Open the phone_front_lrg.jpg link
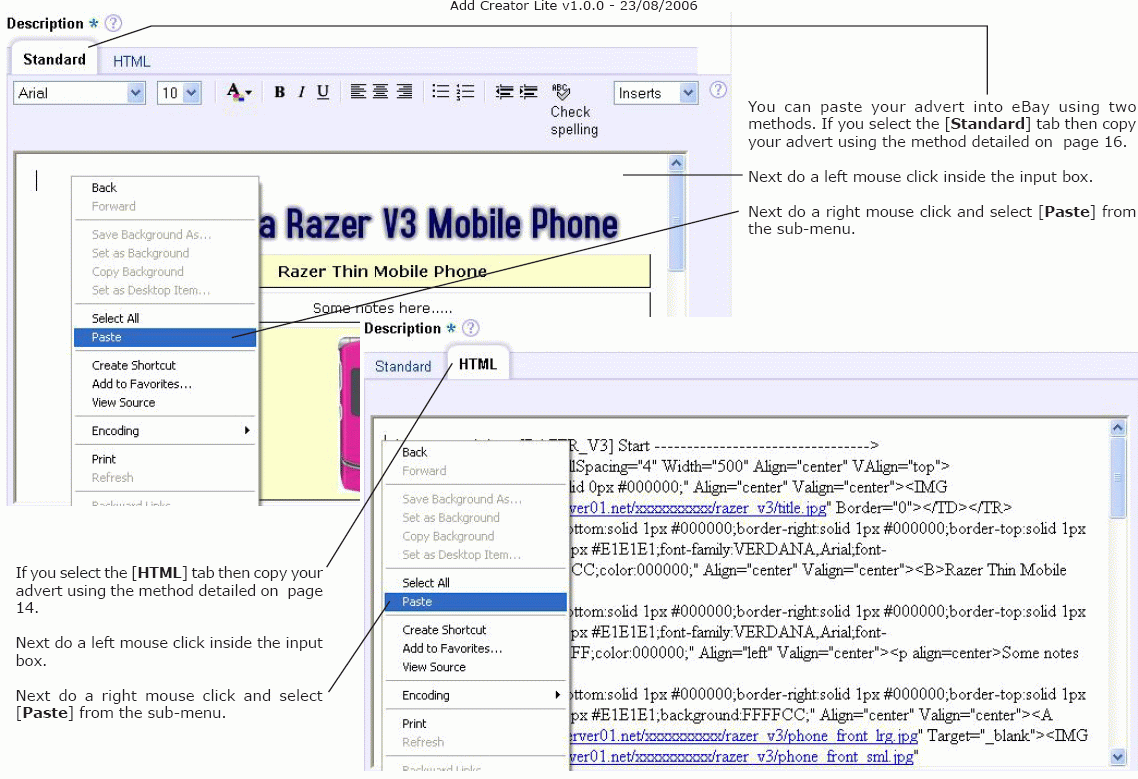The image size is (1138, 779). 744,735
